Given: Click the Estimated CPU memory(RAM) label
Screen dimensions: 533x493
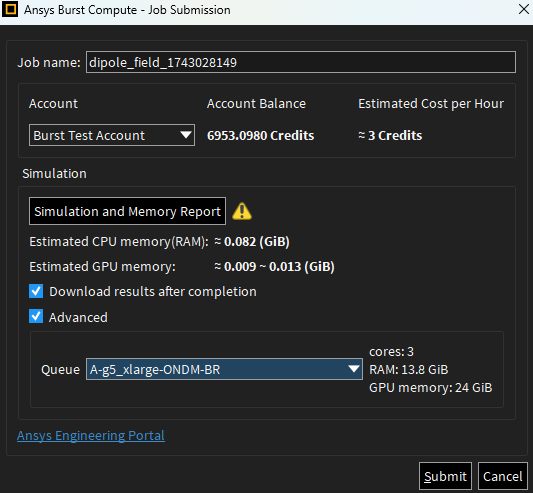Looking at the screenshot, I should coord(119,242).
